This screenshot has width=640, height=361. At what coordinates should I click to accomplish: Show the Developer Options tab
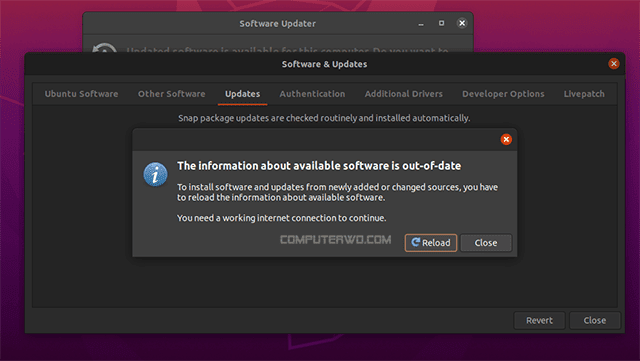coord(503,94)
